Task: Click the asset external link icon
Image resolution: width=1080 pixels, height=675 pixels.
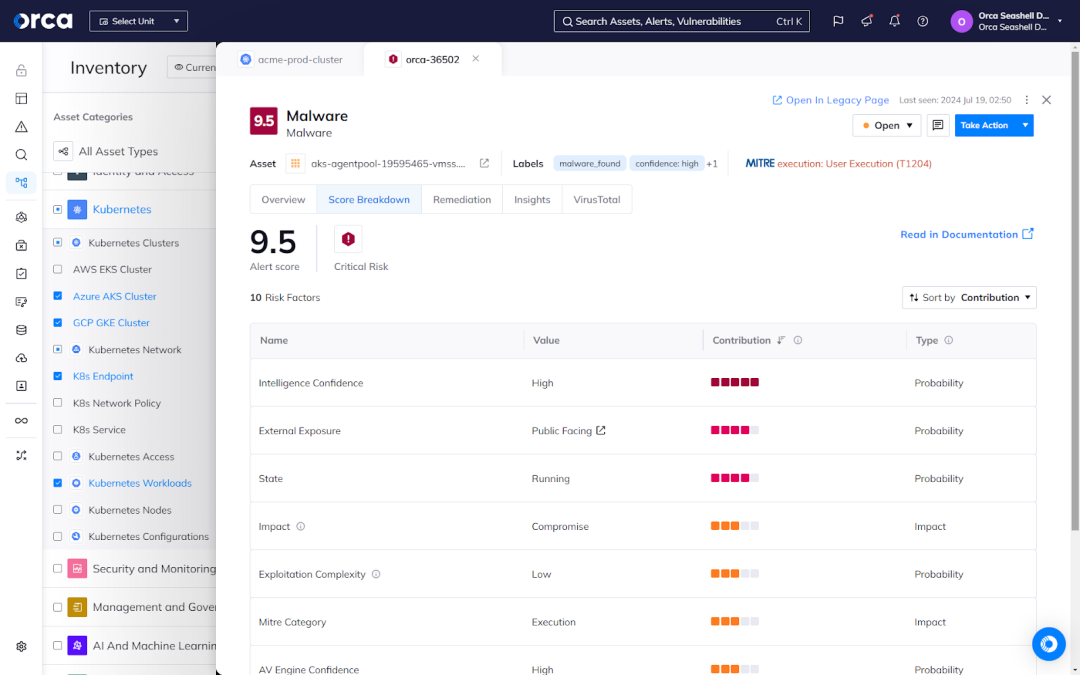Action: pyautogui.click(x=484, y=163)
